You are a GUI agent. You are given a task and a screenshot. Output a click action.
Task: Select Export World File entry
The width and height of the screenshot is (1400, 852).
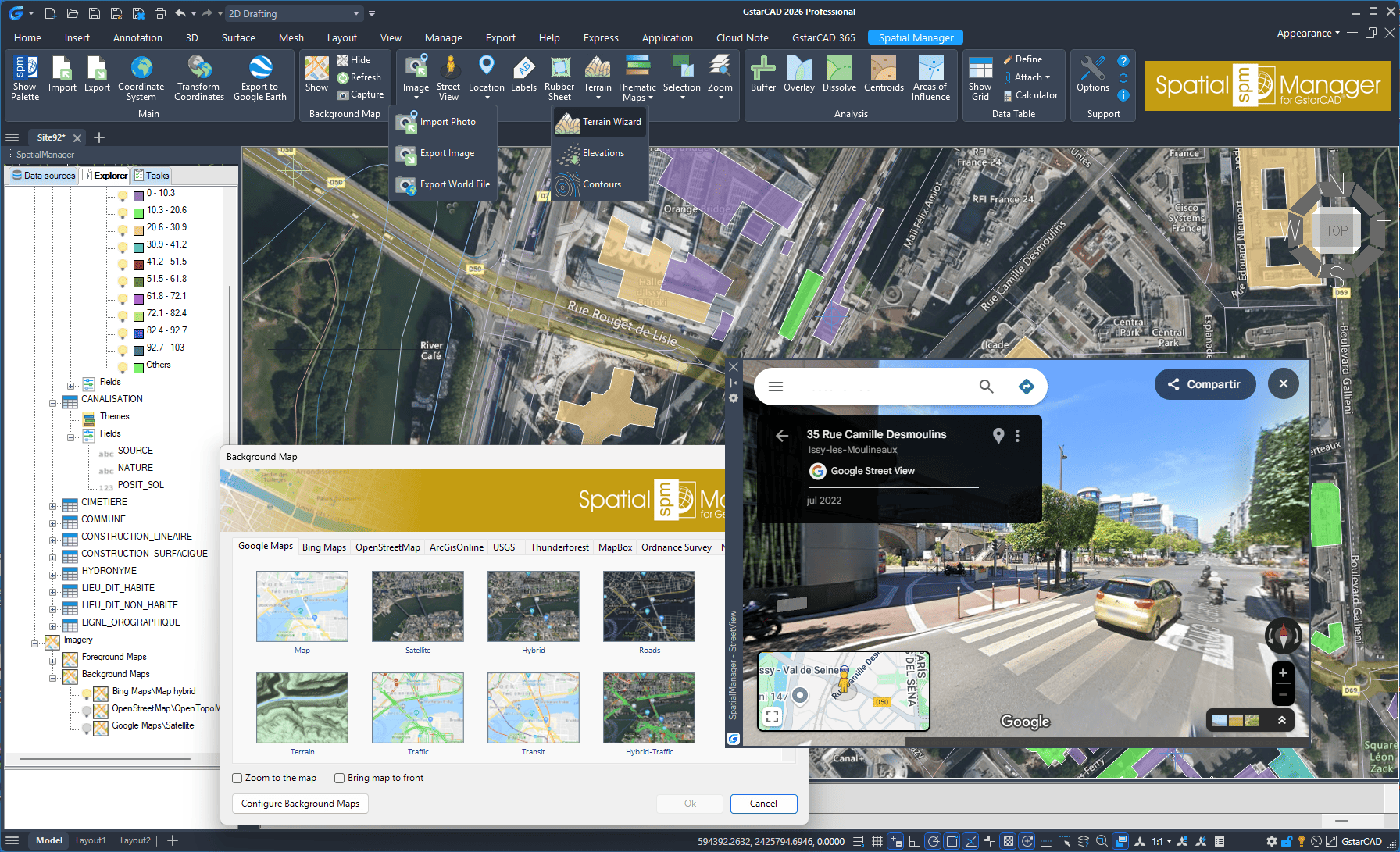coord(443,185)
